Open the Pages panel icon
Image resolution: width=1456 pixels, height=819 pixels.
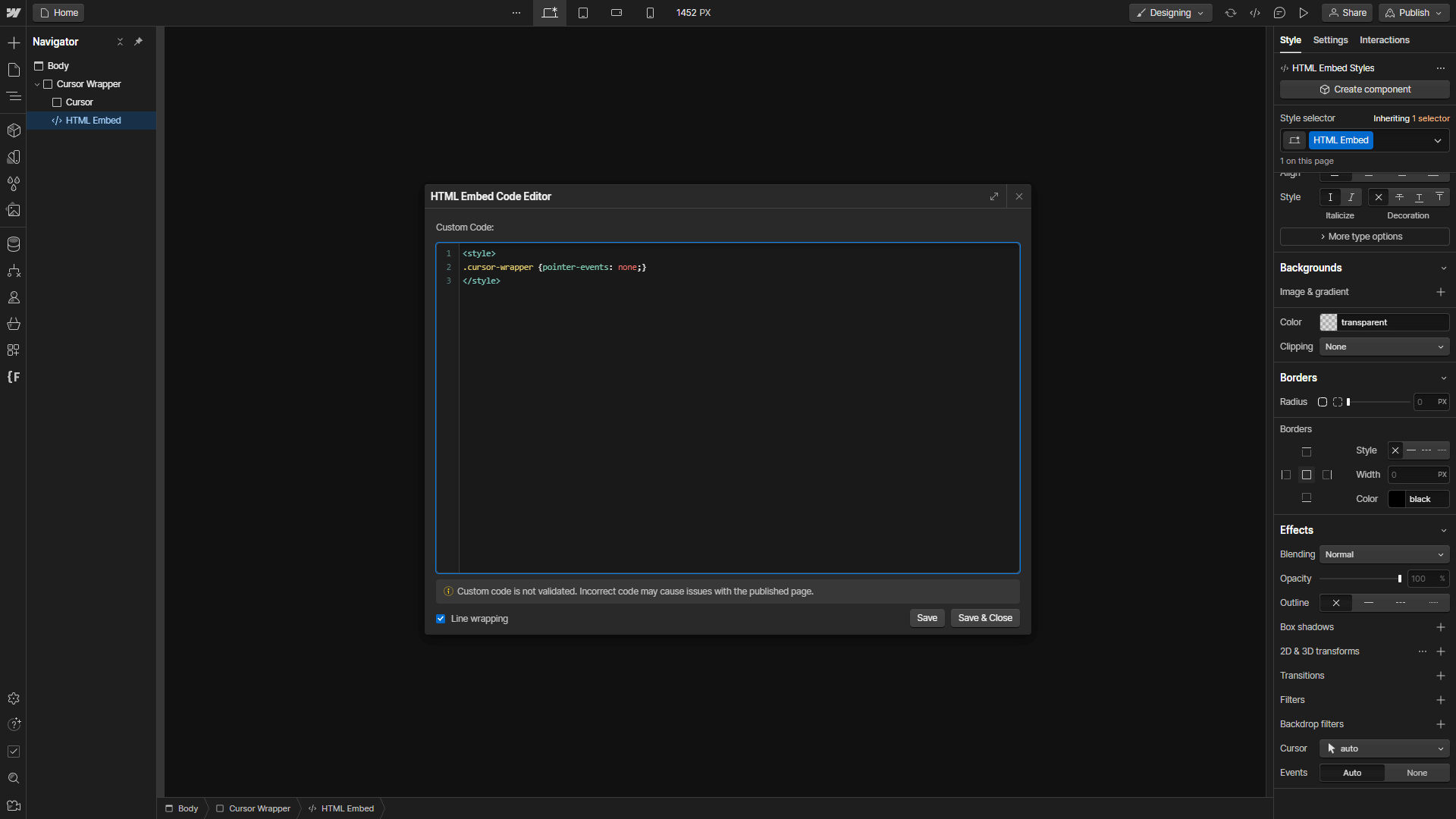tap(14, 70)
